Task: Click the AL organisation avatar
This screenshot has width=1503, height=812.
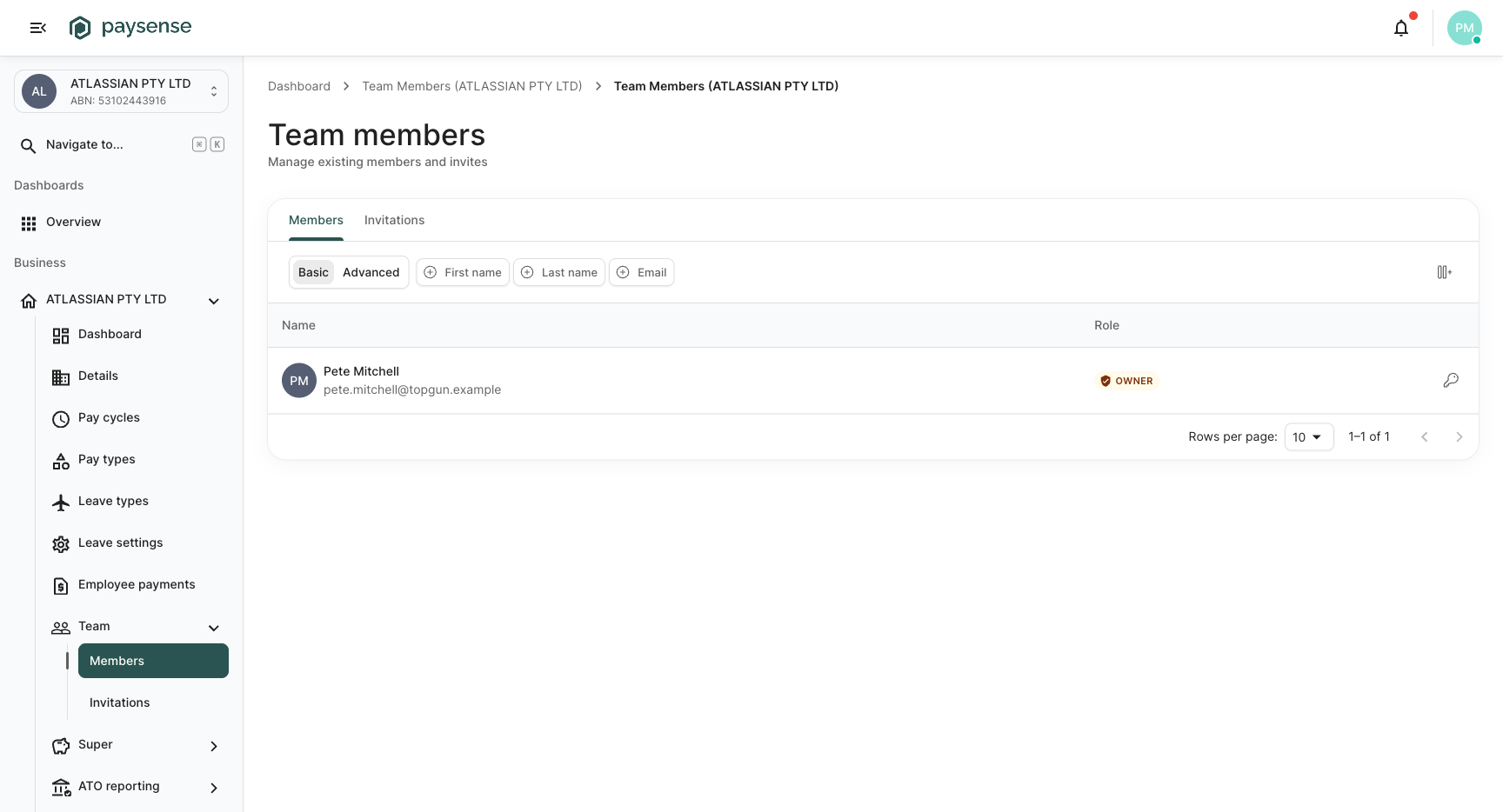Action: tap(39, 91)
